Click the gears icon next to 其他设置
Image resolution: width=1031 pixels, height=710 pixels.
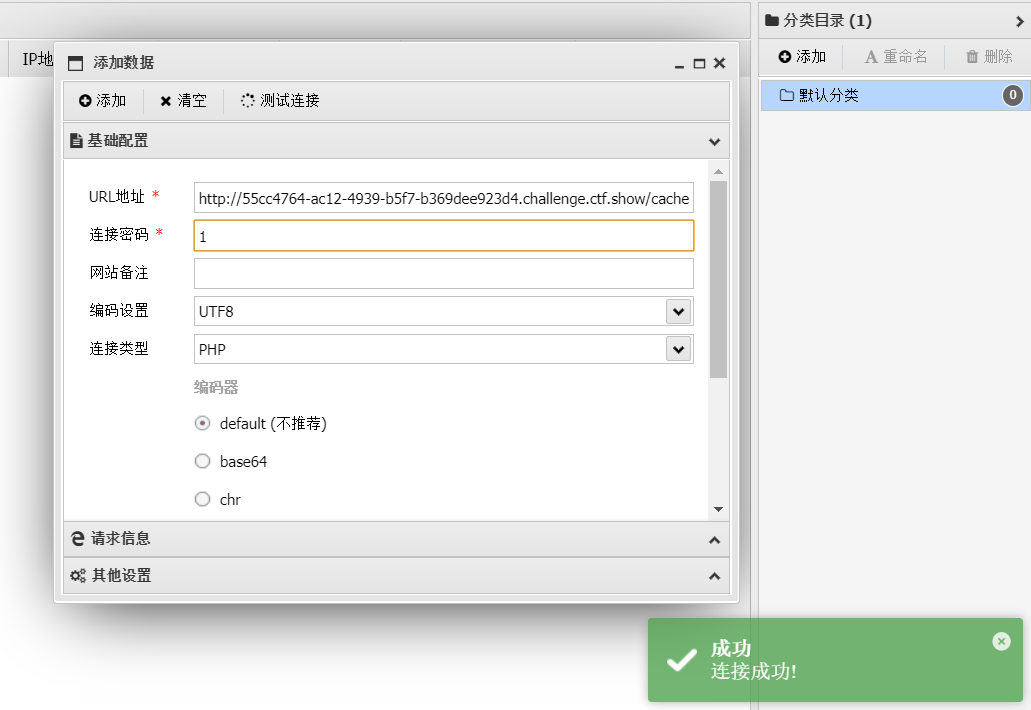[x=78, y=576]
